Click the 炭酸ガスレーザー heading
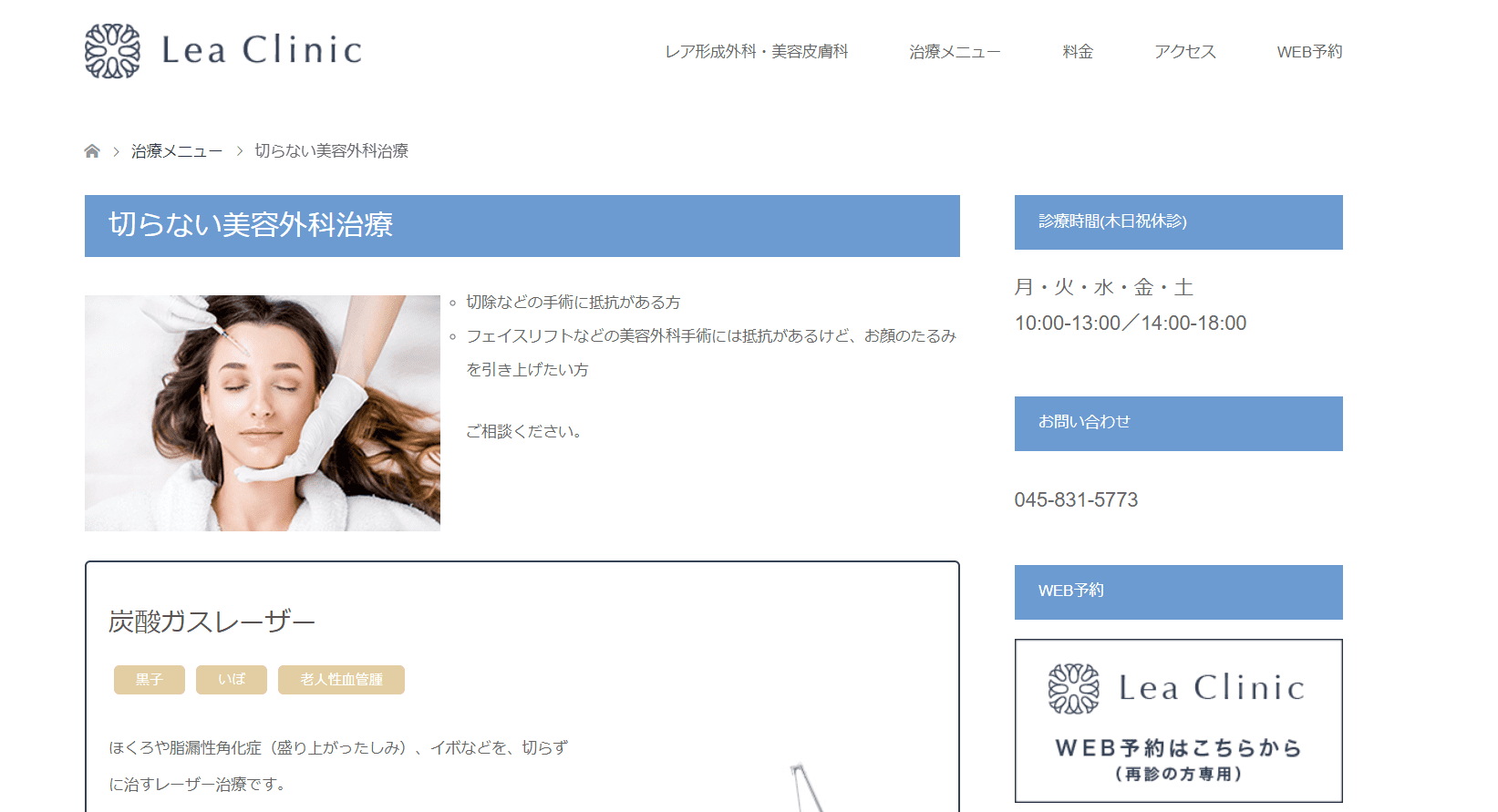This screenshot has height=812, width=1498. (x=212, y=622)
